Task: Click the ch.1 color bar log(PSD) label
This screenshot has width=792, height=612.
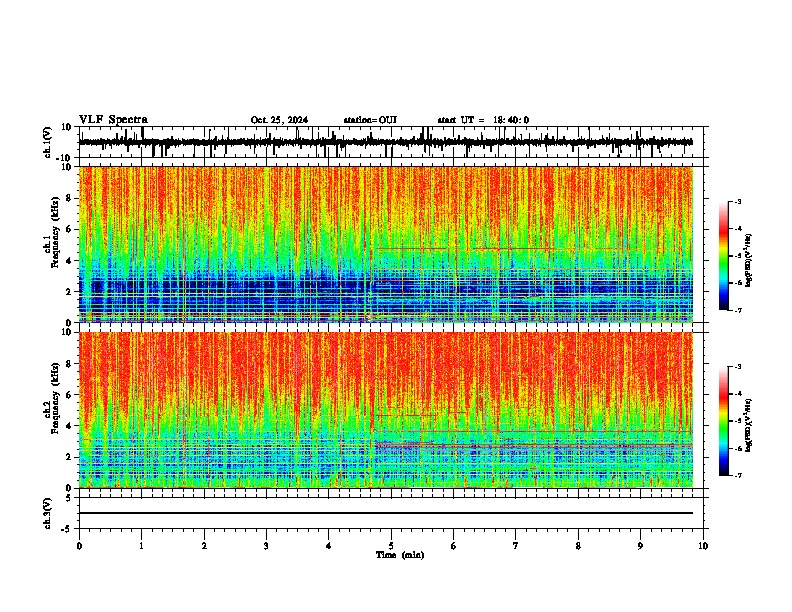Action: click(x=749, y=260)
